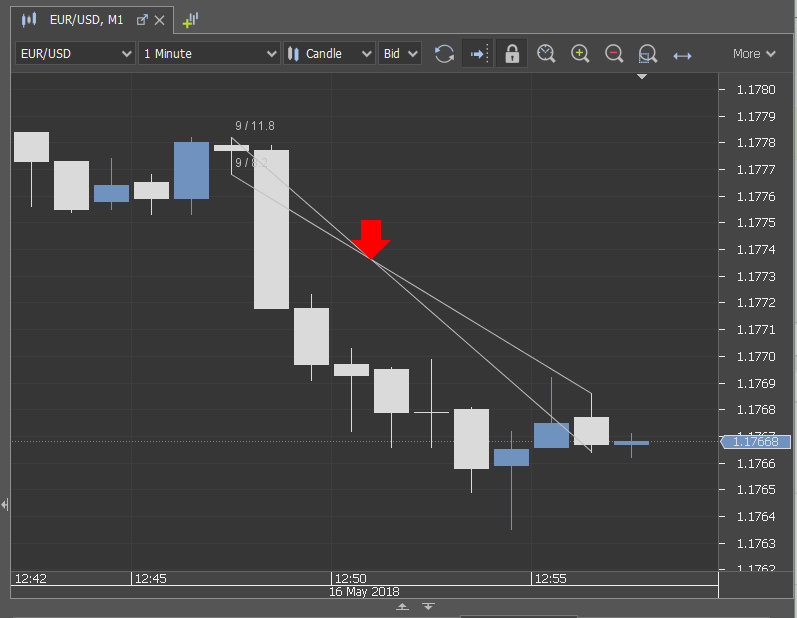
Task: Click the 9 / 11.8 measurement label
Action: [255, 126]
